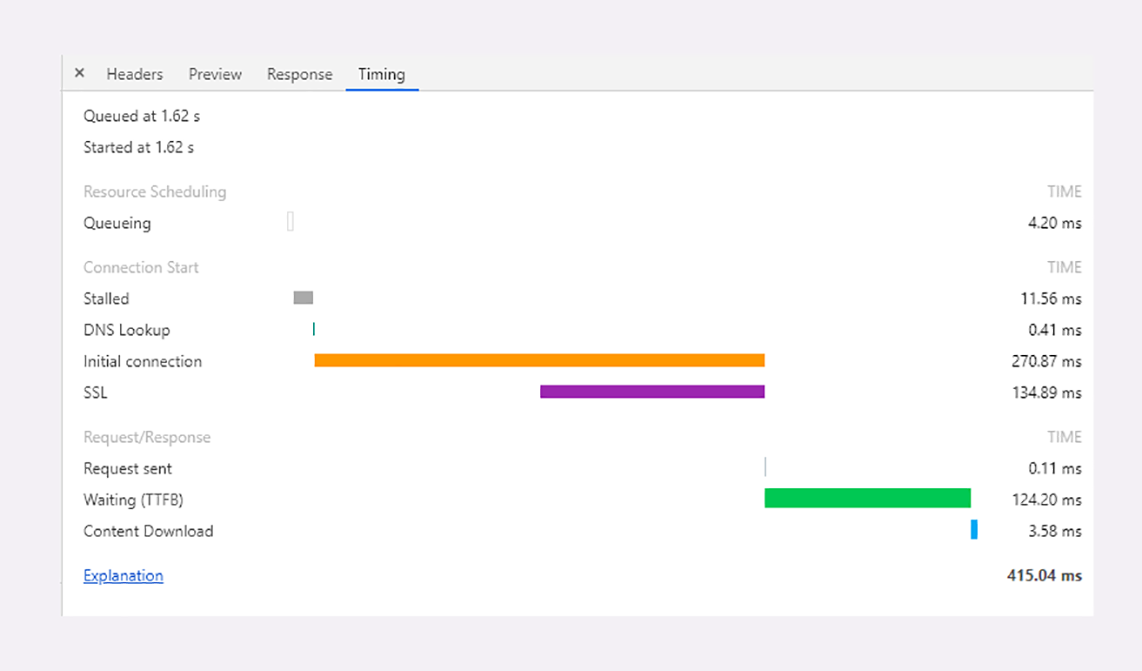Click the orange Initial connection bar
The height and width of the screenshot is (671, 1142).
(x=539, y=361)
